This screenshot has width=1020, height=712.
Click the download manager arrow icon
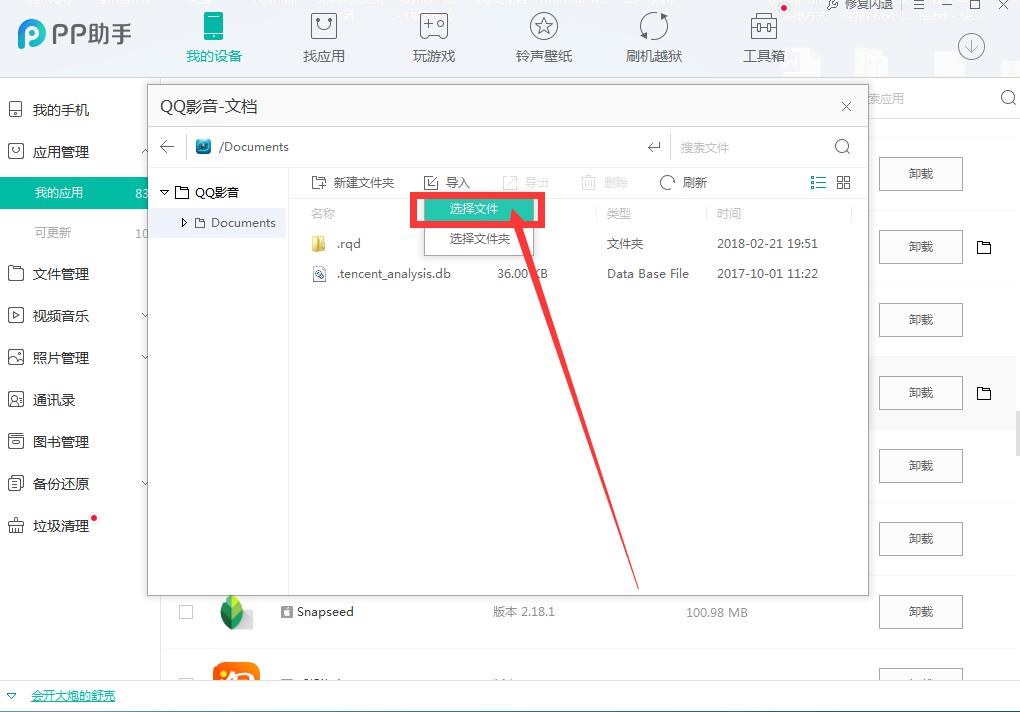point(971,47)
